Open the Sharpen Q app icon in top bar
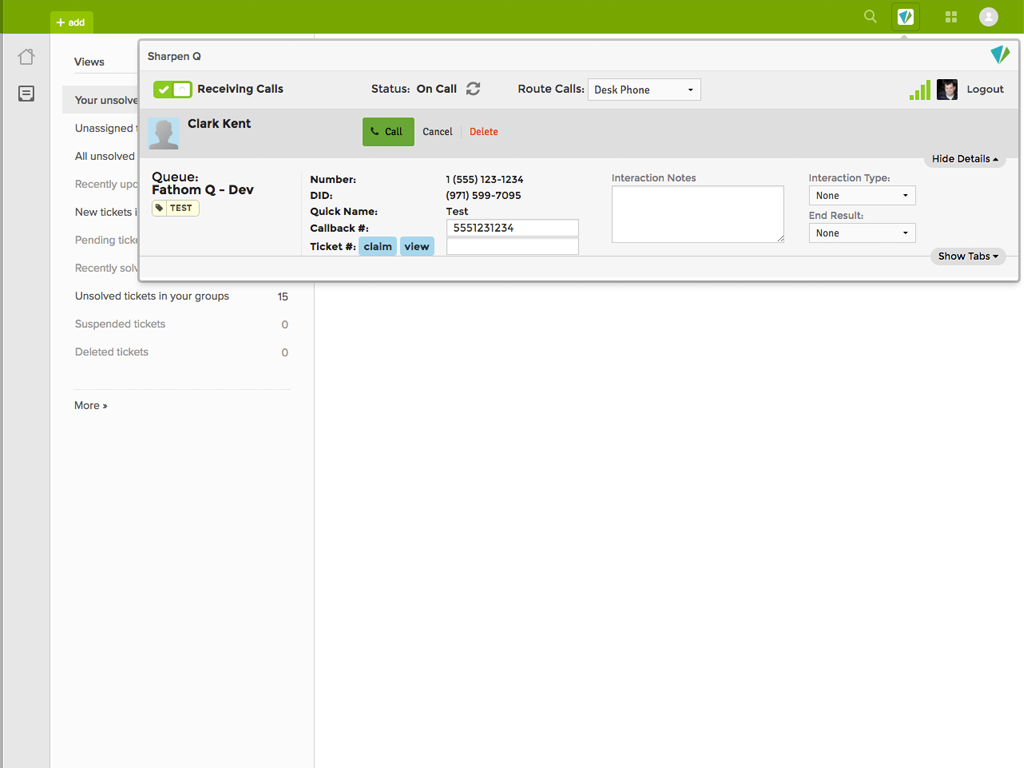Screen dimensions: 1024x768 pos(905,17)
